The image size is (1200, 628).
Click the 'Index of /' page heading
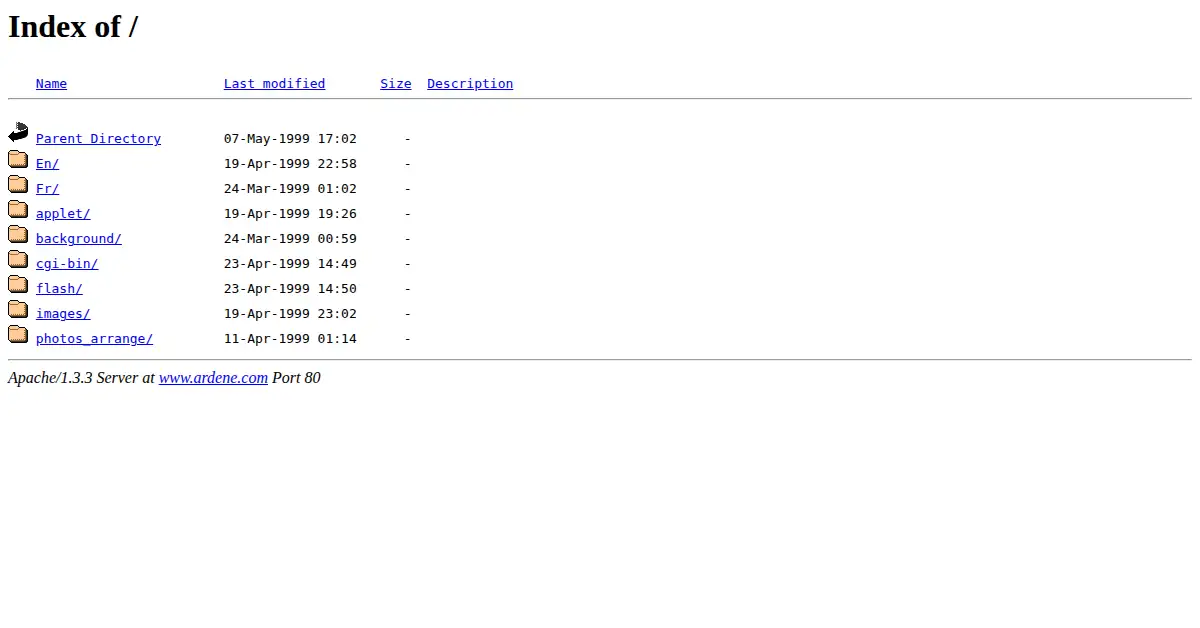[73, 27]
